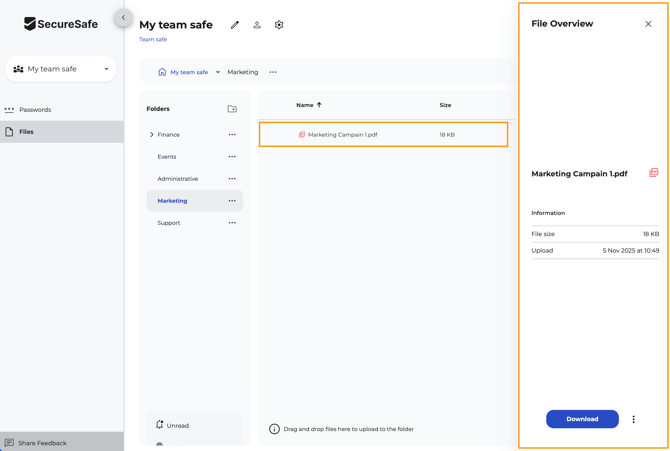Viewport: 670px width, 451px height.
Task: Open the breadcrumb dropdown next to My team safe
Action: (x=218, y=72)
